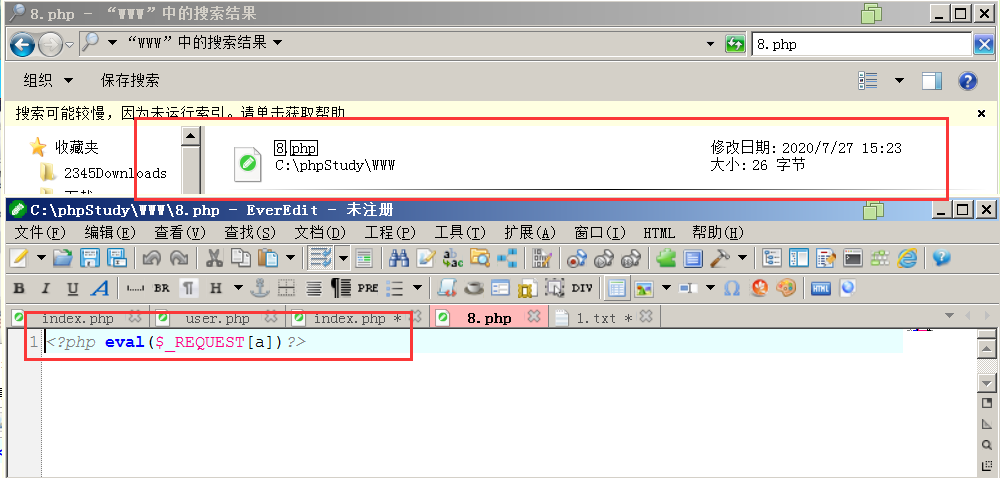The width and height of the screenshot is (1000, 478).
Task: Redo the last undone edit
Action: pos(179,257)
